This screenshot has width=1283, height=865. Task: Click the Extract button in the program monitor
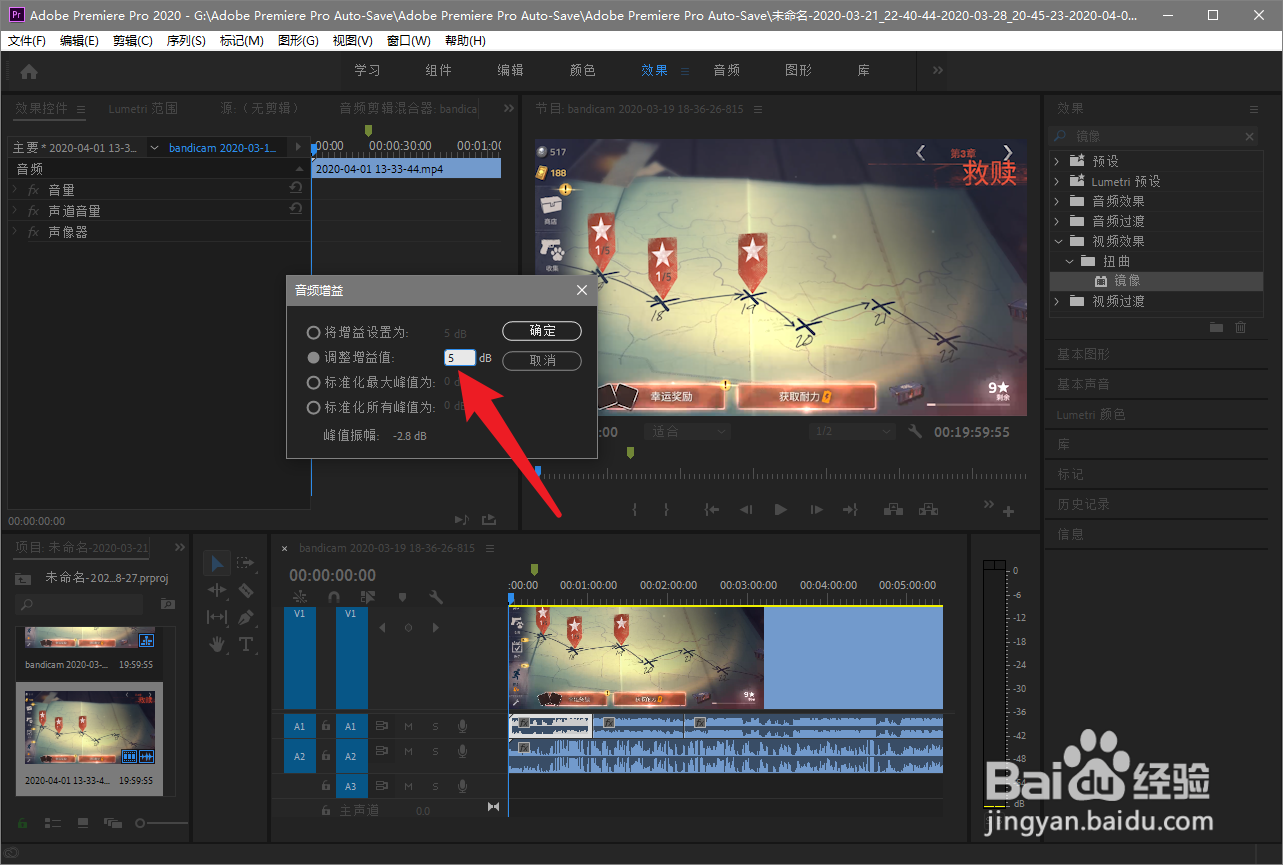click(x=928, y=510)
